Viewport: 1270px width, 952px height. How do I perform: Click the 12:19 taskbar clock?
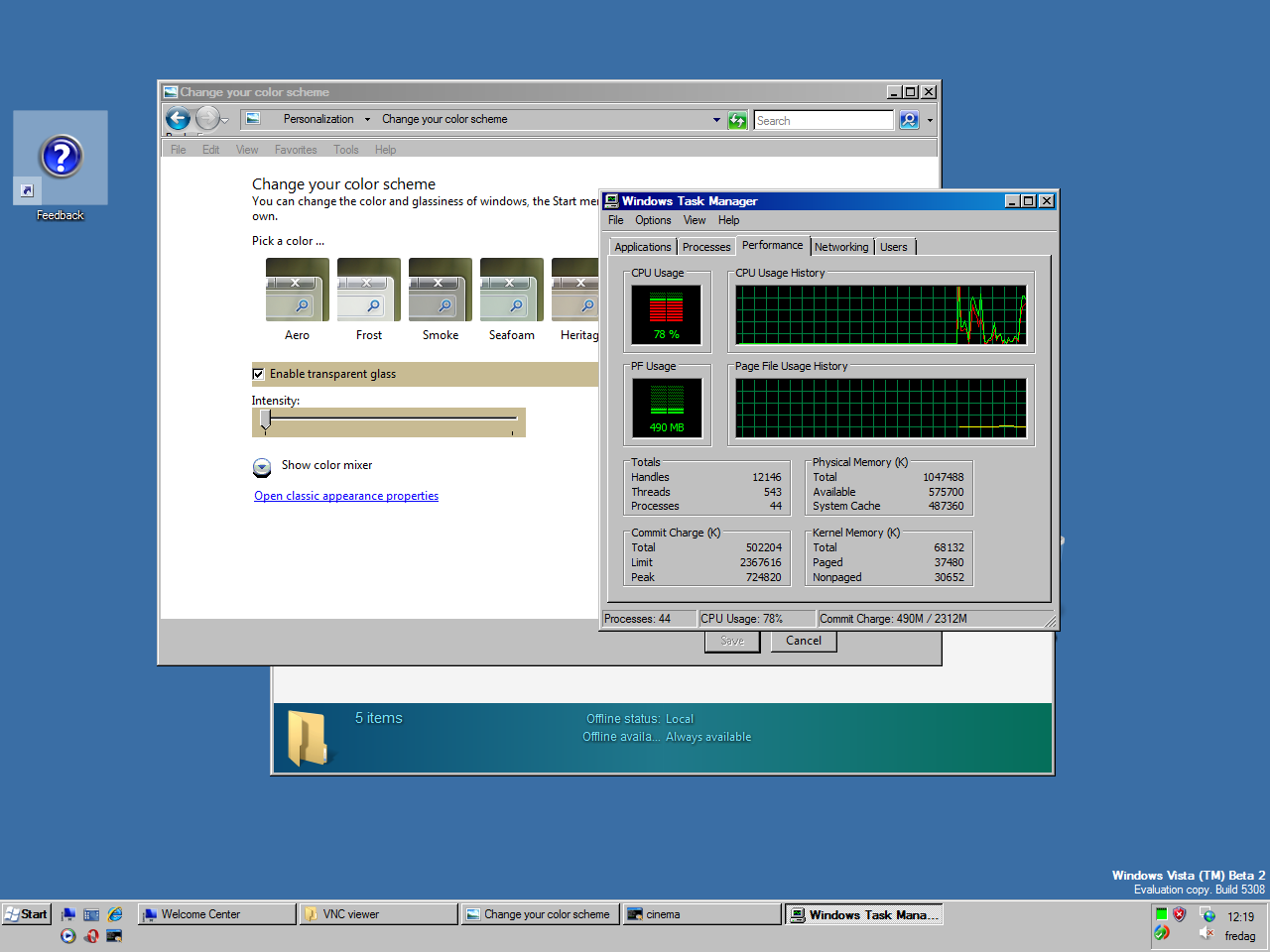pyautogui.click(x=1240, y=916)
